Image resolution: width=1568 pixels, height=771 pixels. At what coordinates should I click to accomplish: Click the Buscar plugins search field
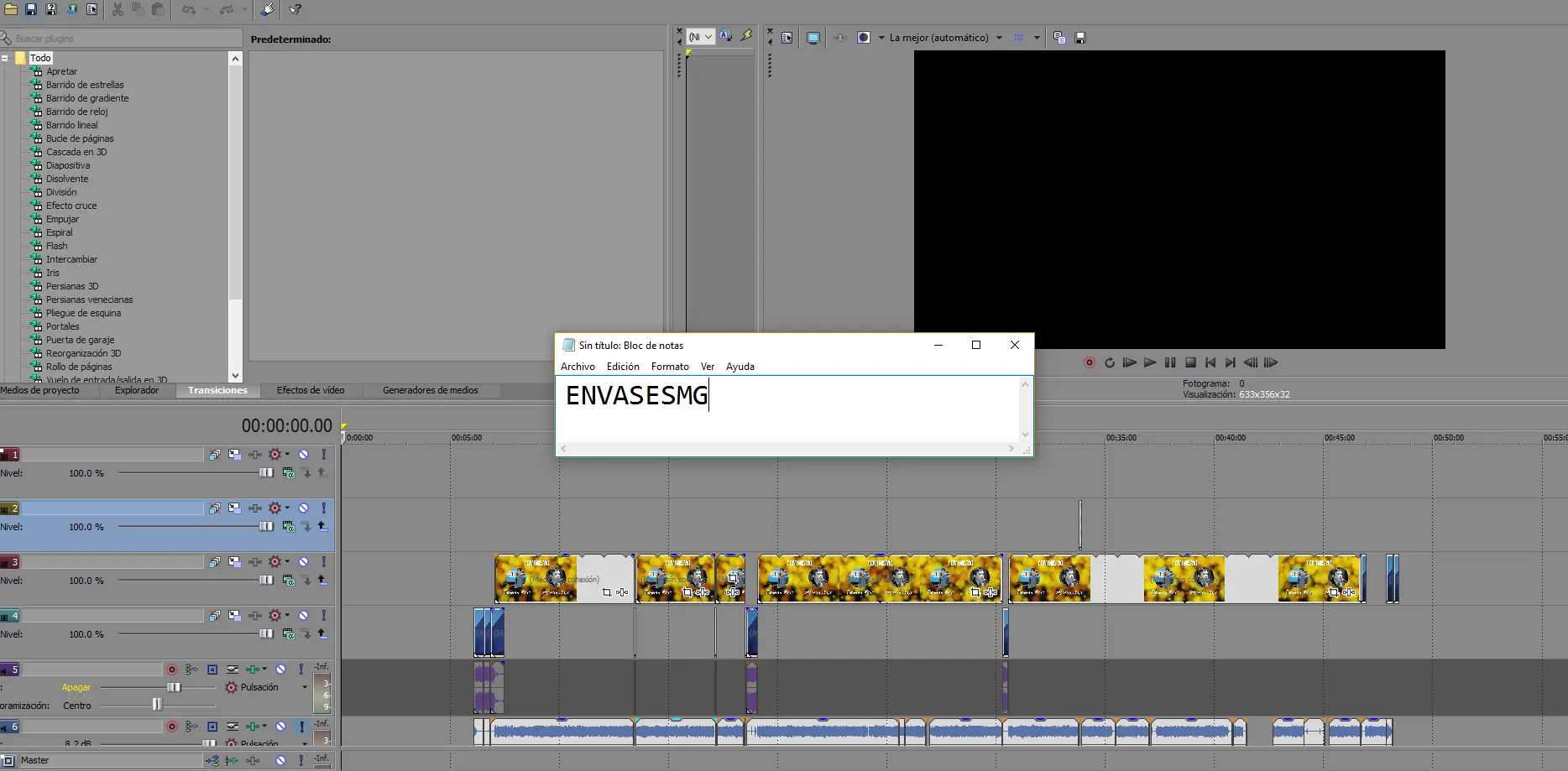pos(122,39)
